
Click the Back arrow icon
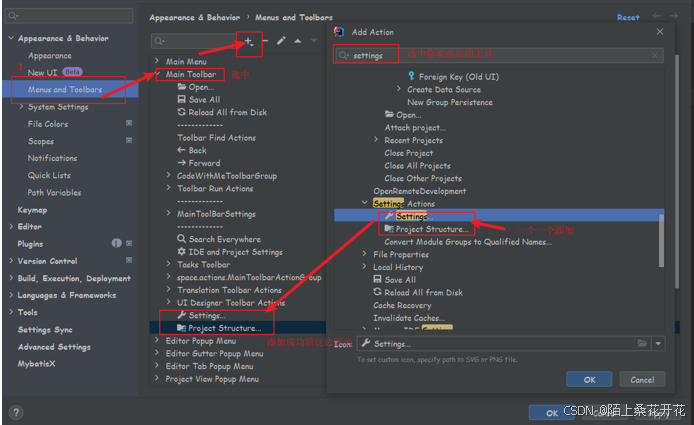[181, 150]
